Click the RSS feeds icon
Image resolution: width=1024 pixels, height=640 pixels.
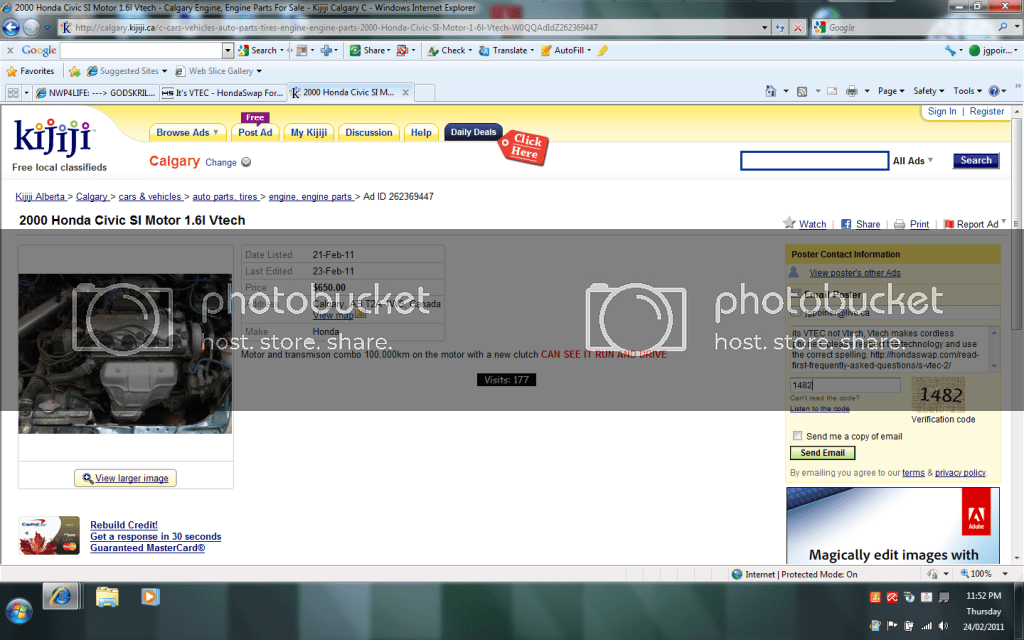[802, 91]
